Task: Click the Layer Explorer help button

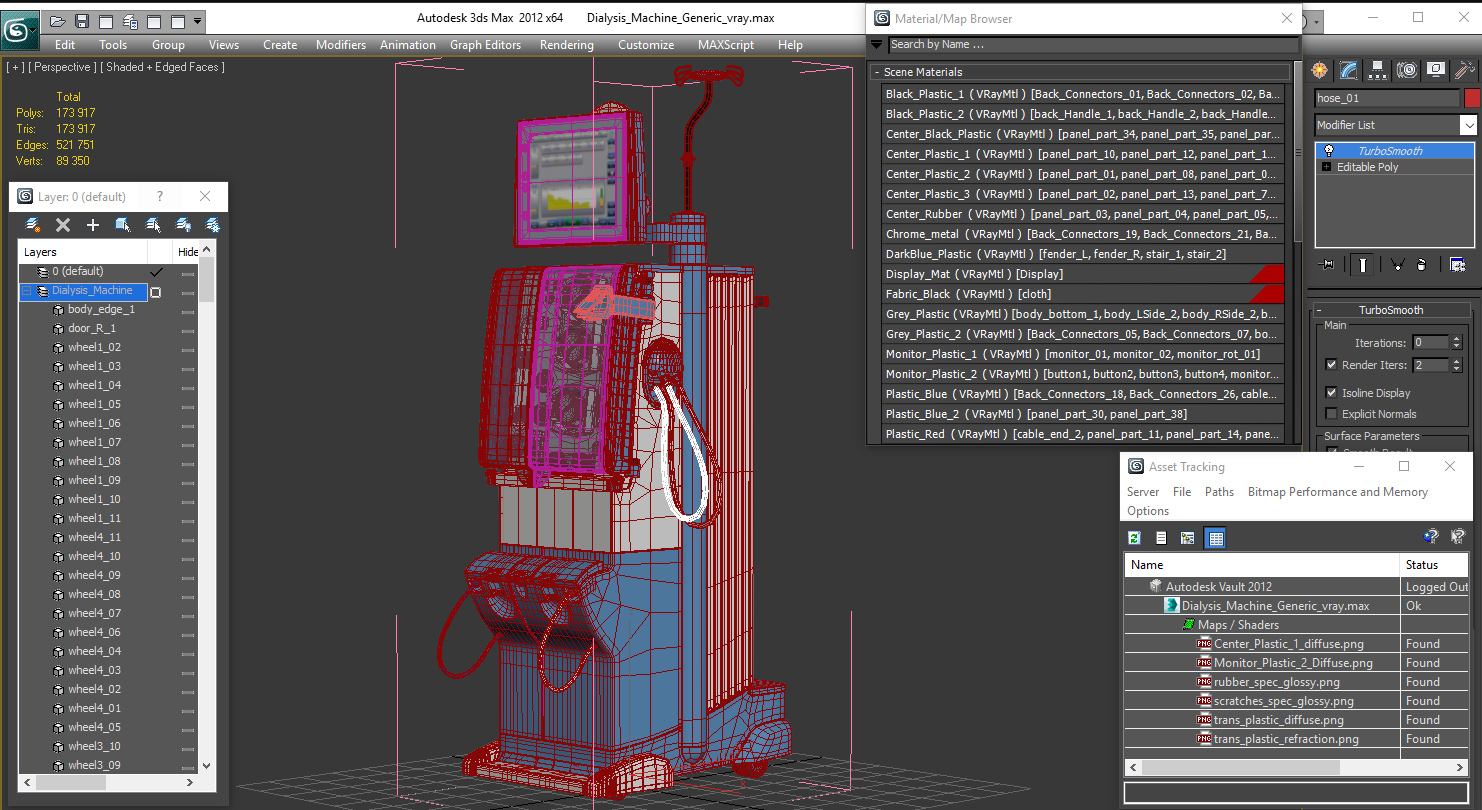Action: (160, 196)
